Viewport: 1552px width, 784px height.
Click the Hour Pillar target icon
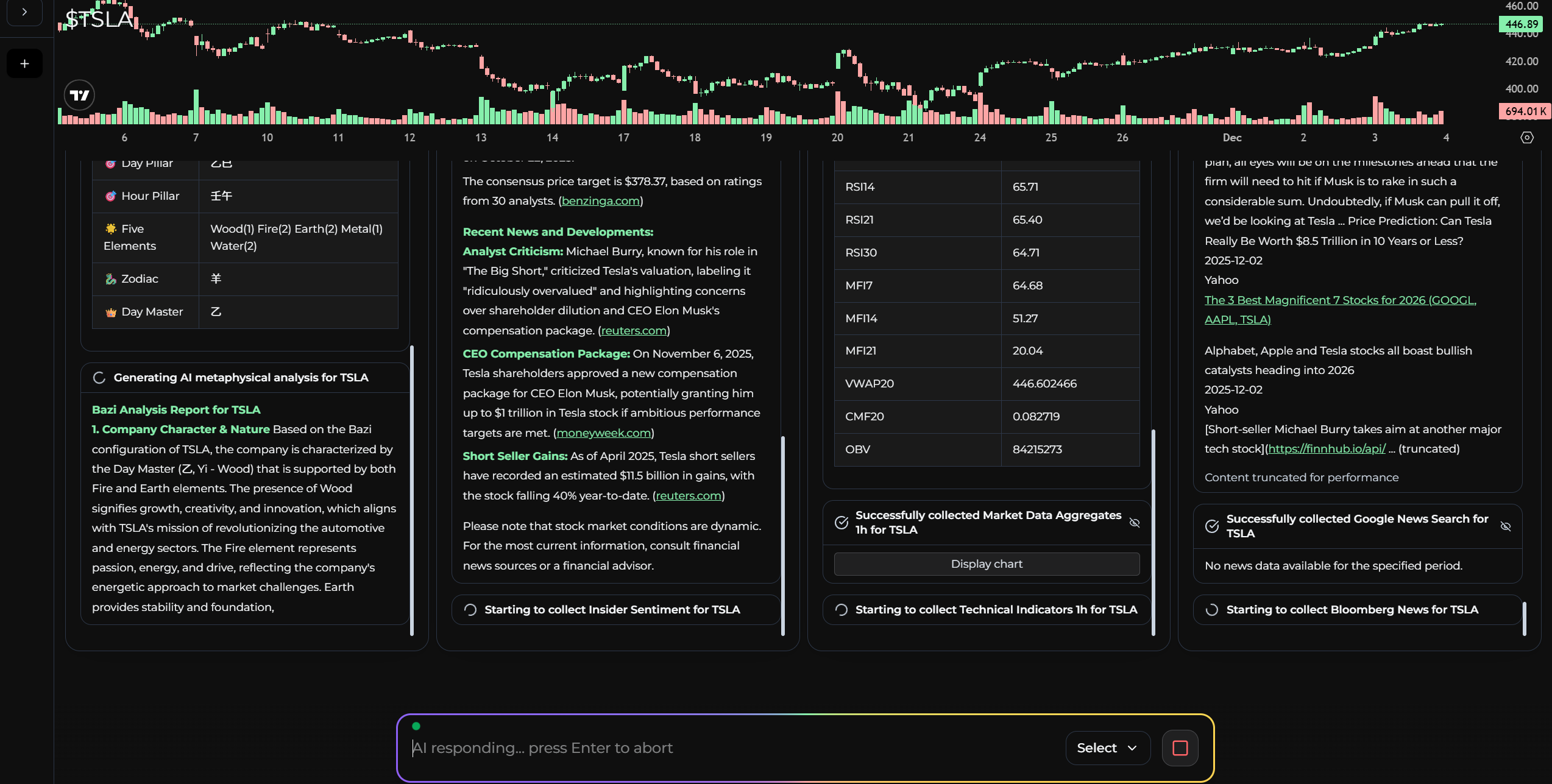click(111, 196)
